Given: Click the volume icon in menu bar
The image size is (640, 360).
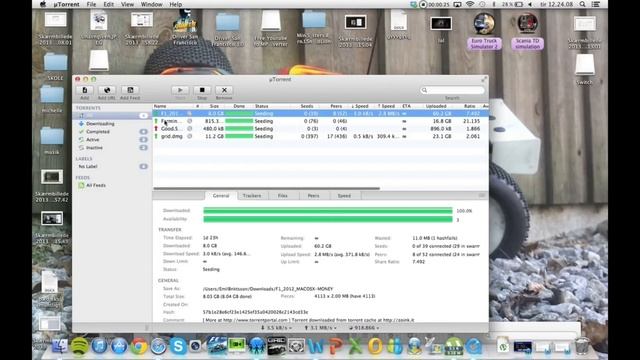Looking at the screenshot, I should 531,4.
